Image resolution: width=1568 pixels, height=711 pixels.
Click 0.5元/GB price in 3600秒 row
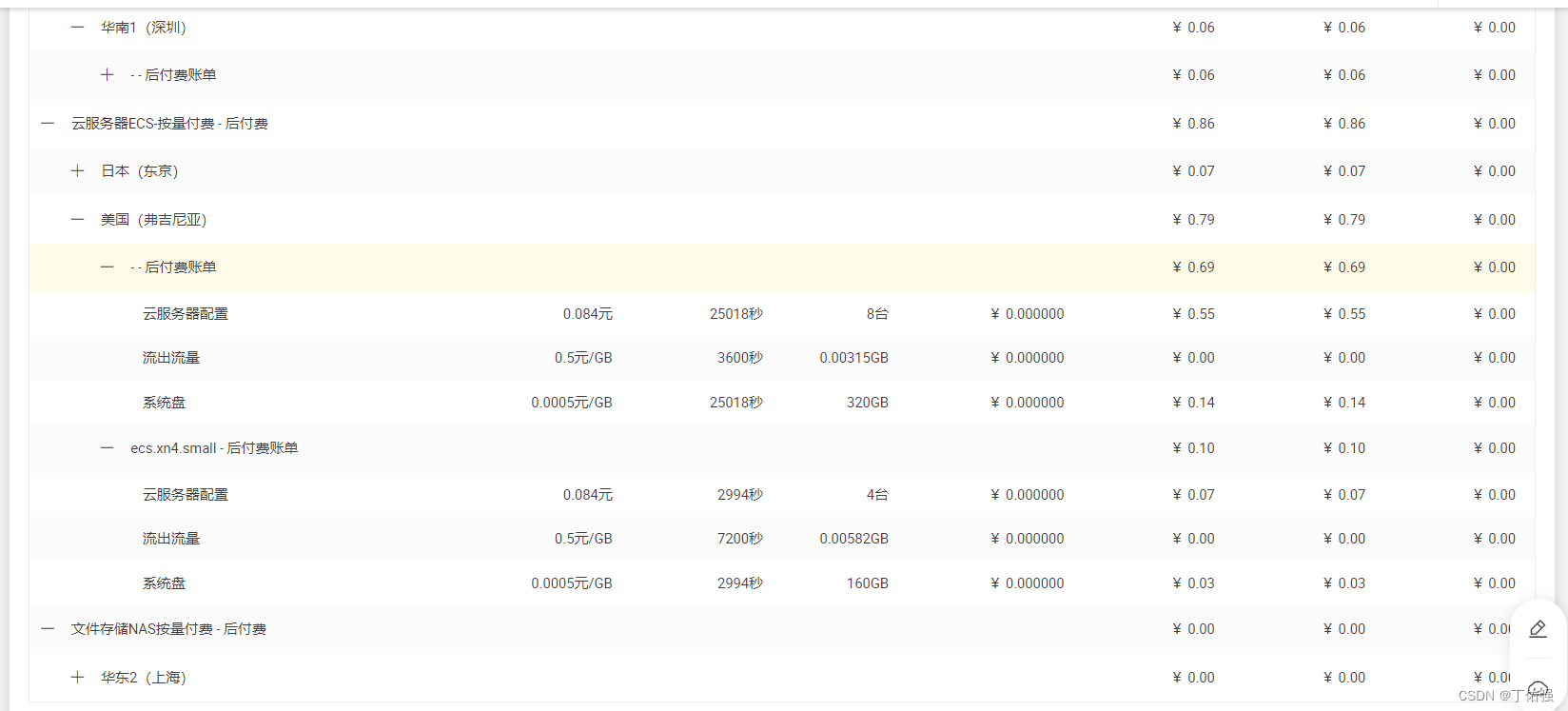(583, 358)
